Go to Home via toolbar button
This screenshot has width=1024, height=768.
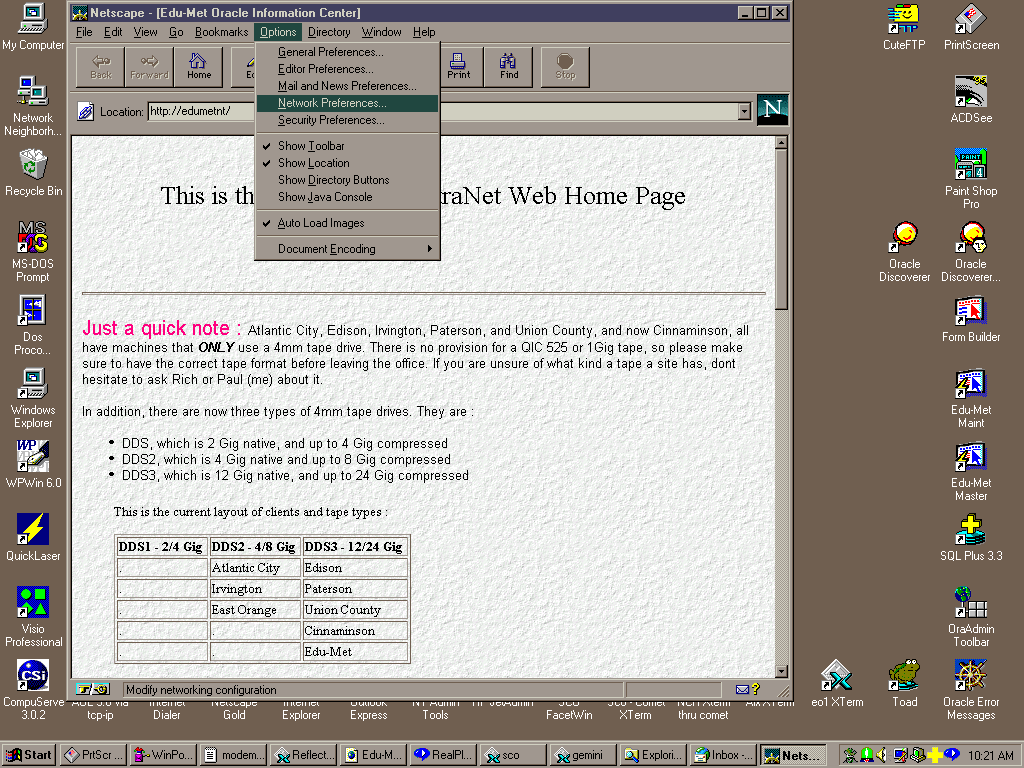[x=199, y=67]
